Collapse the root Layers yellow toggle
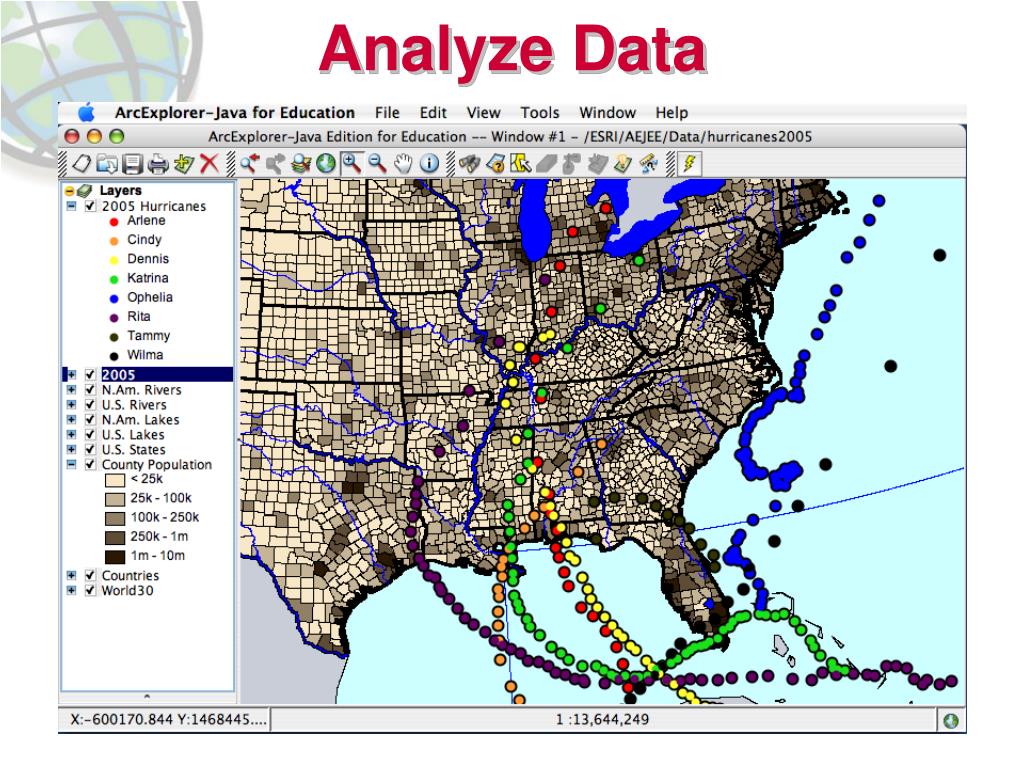 tap(69, 191)
